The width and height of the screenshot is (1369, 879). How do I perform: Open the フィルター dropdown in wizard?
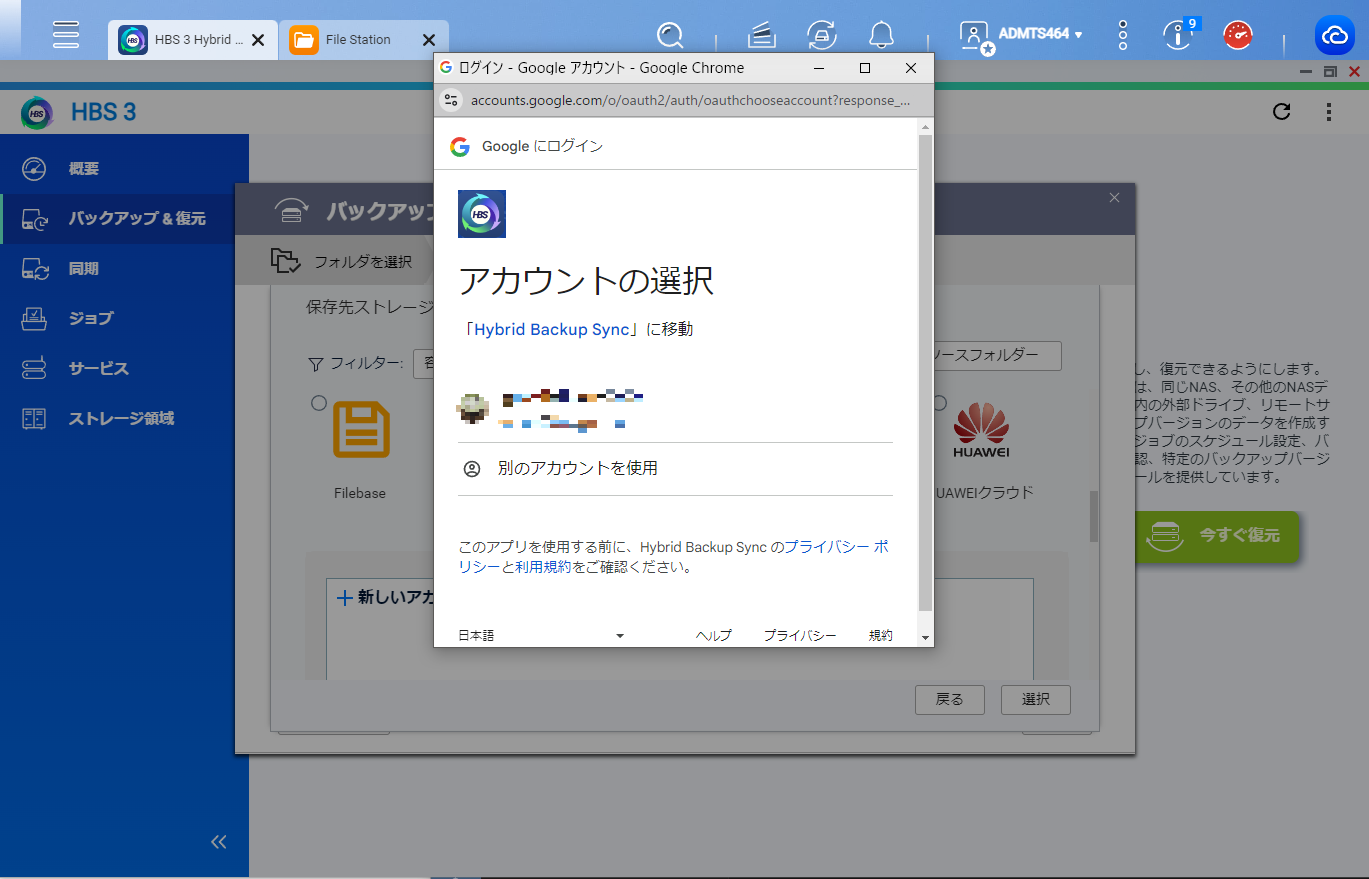point(423,363)
